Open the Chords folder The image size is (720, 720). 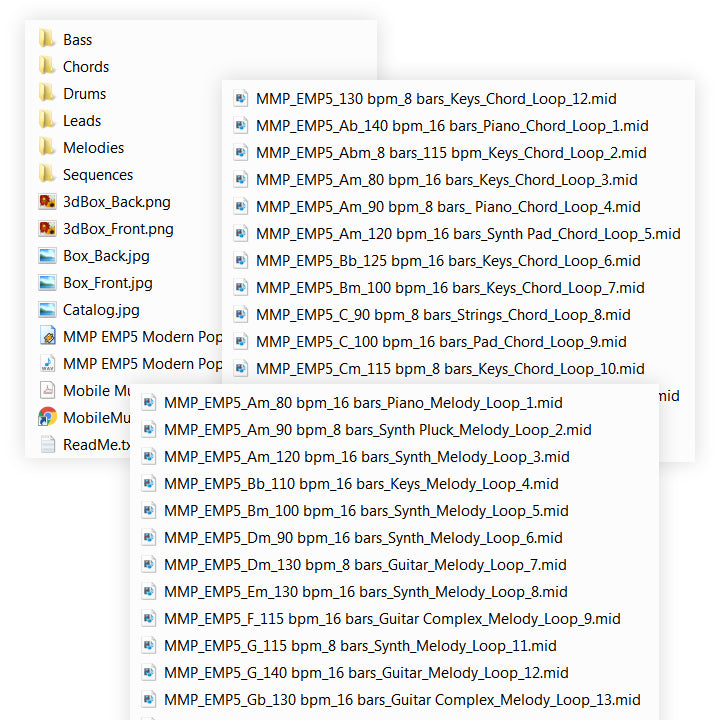point(85,67)
